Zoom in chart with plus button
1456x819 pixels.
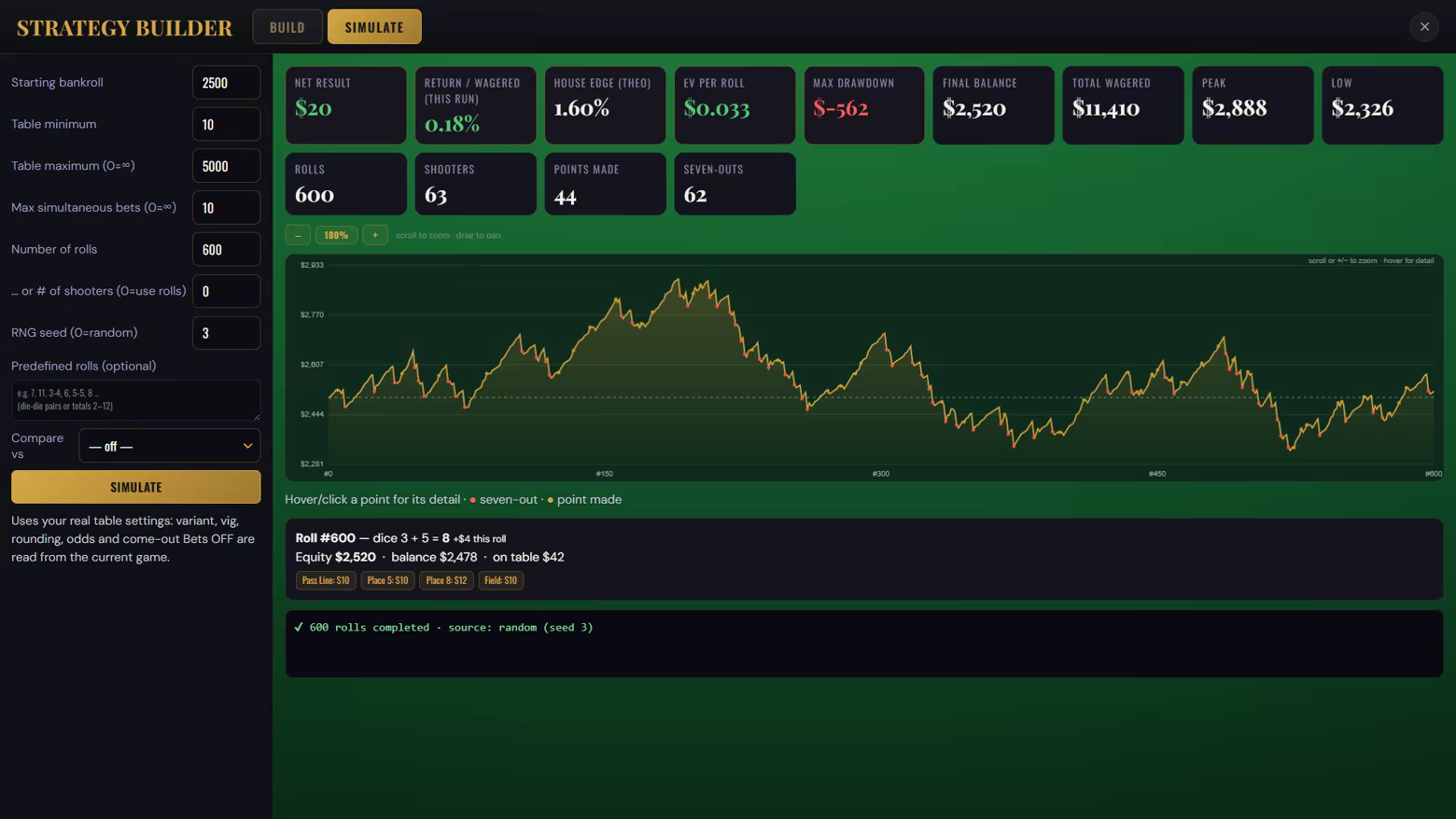coord(375,235)
